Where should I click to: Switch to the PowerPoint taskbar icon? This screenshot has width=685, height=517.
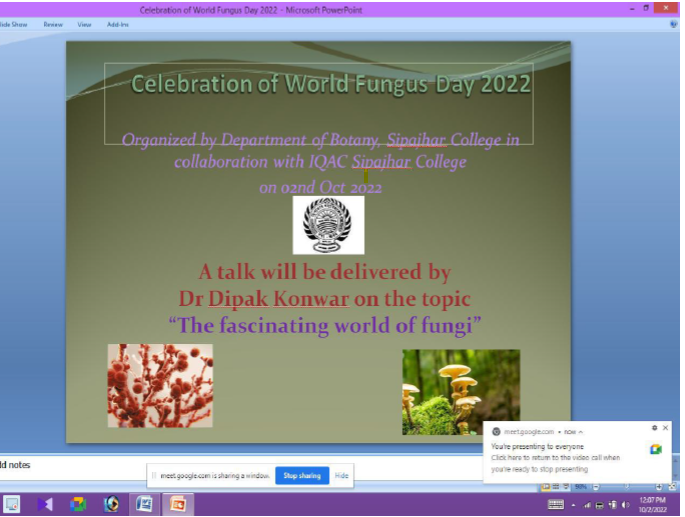pyautogui.click(x=178, y=504)
